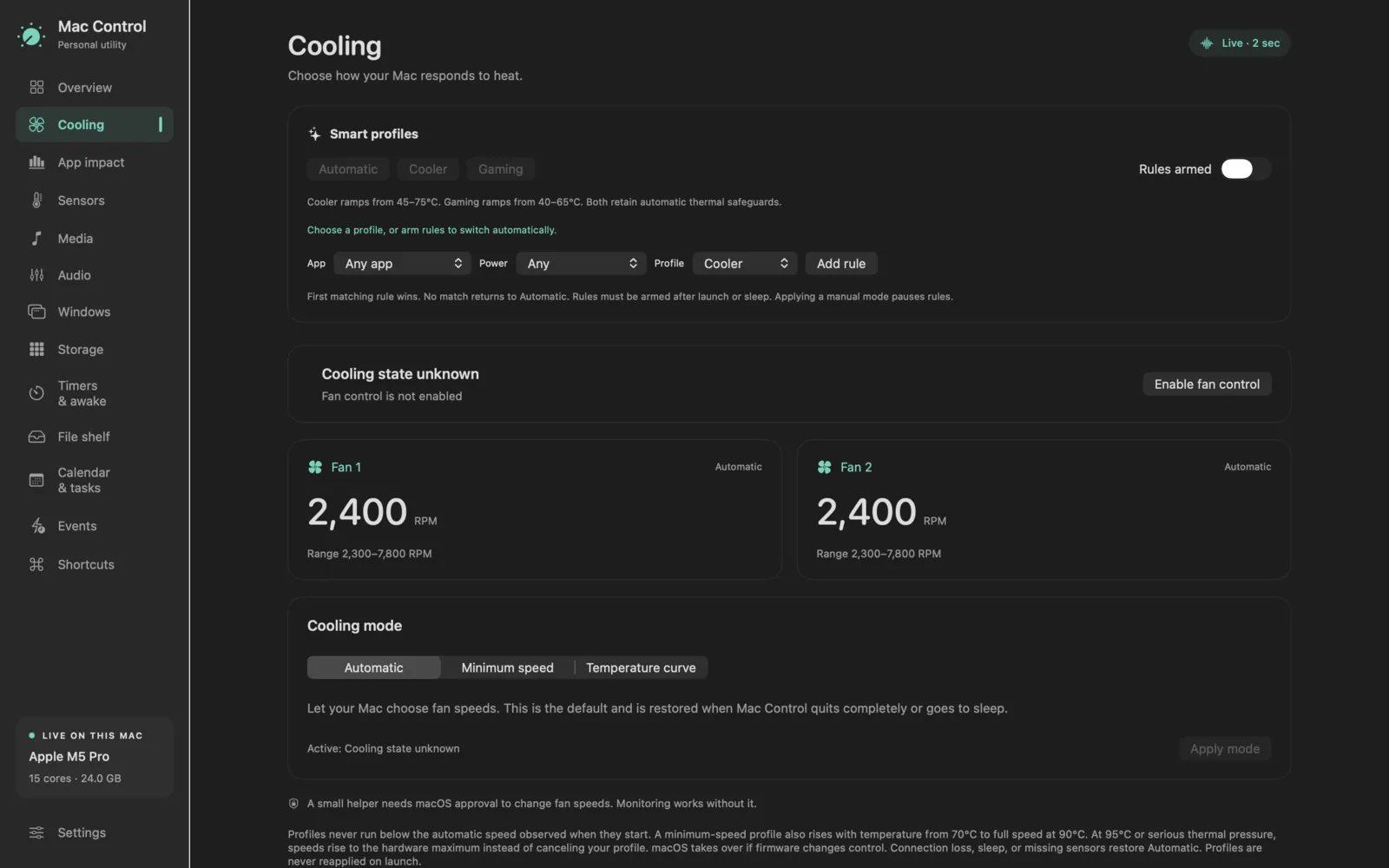Click Enable fan control button
Screen dimensions: 1389x868
[1207, 384]
